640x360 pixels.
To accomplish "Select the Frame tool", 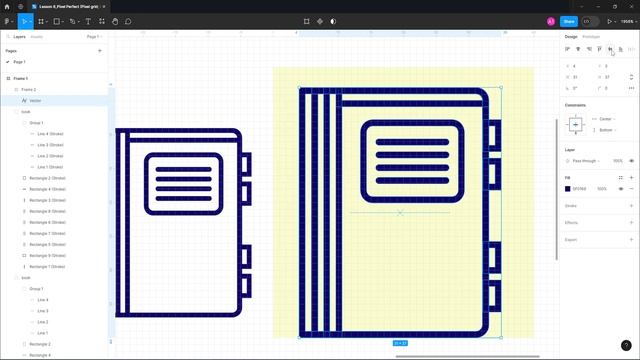I will point(41,21).
